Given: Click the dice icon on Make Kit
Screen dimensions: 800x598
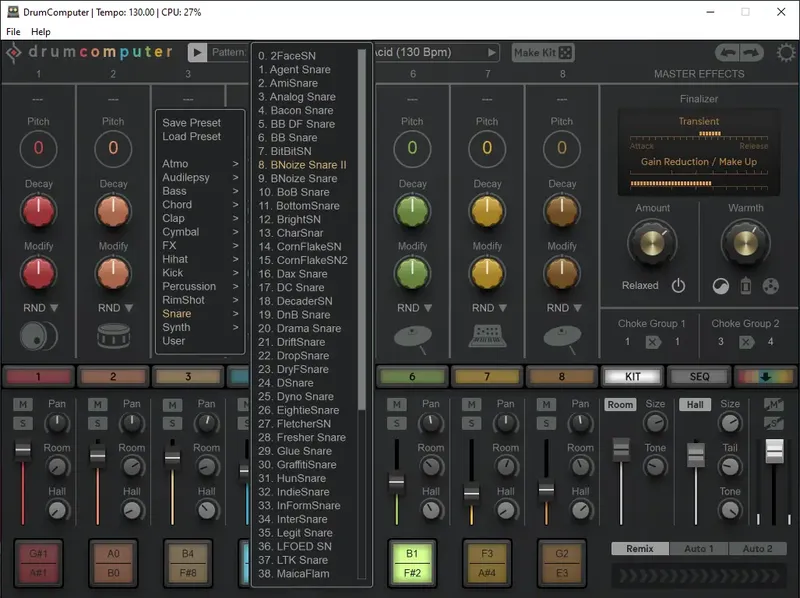Looking at the screenshot, I should pyautogui.click(x=567, y=52).
